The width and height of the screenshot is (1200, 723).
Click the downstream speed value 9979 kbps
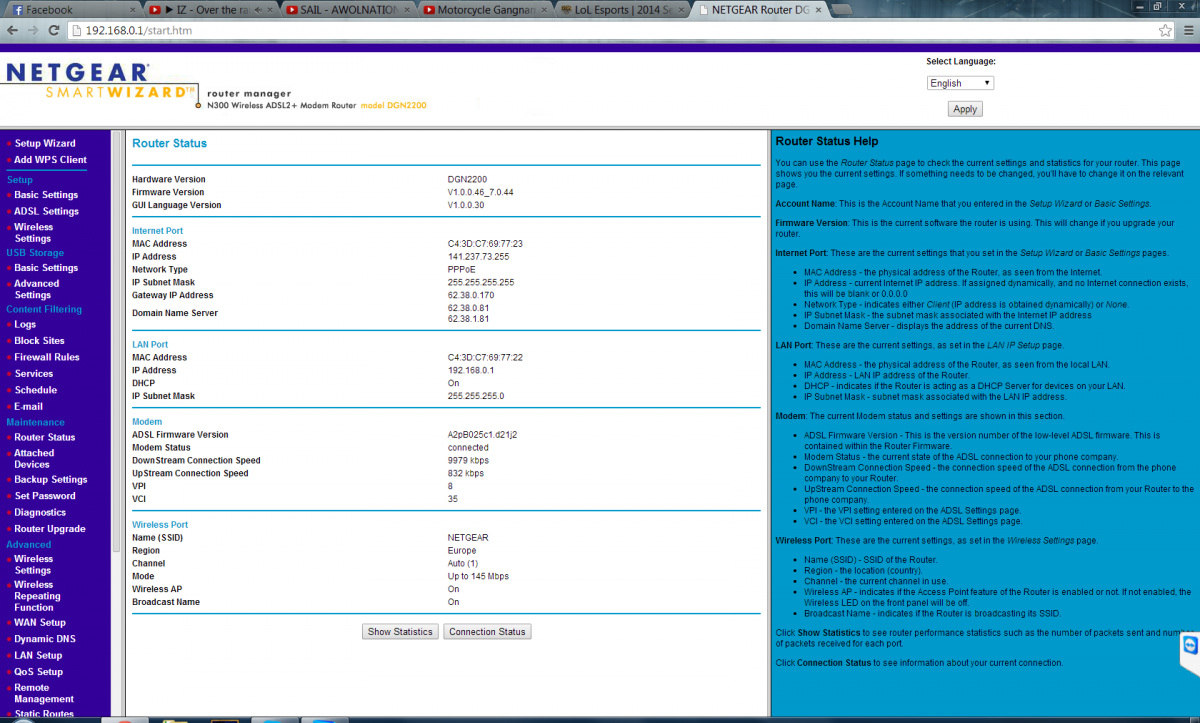pos(468,461)
